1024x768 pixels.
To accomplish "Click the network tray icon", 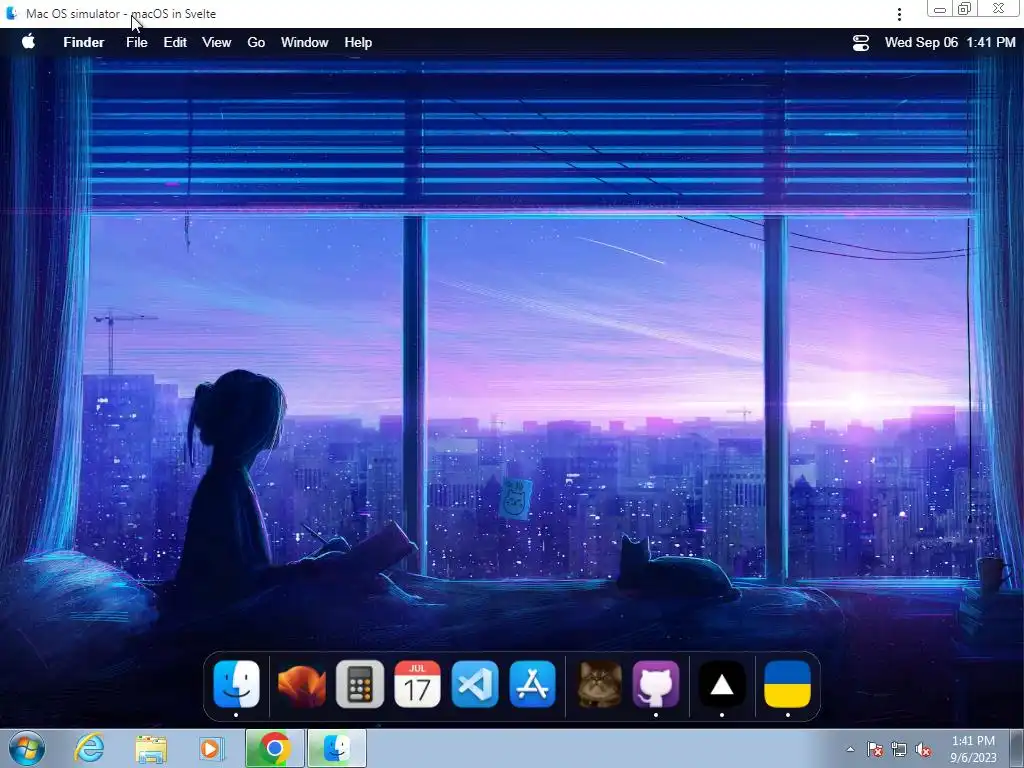I will (x=899, y=750).
